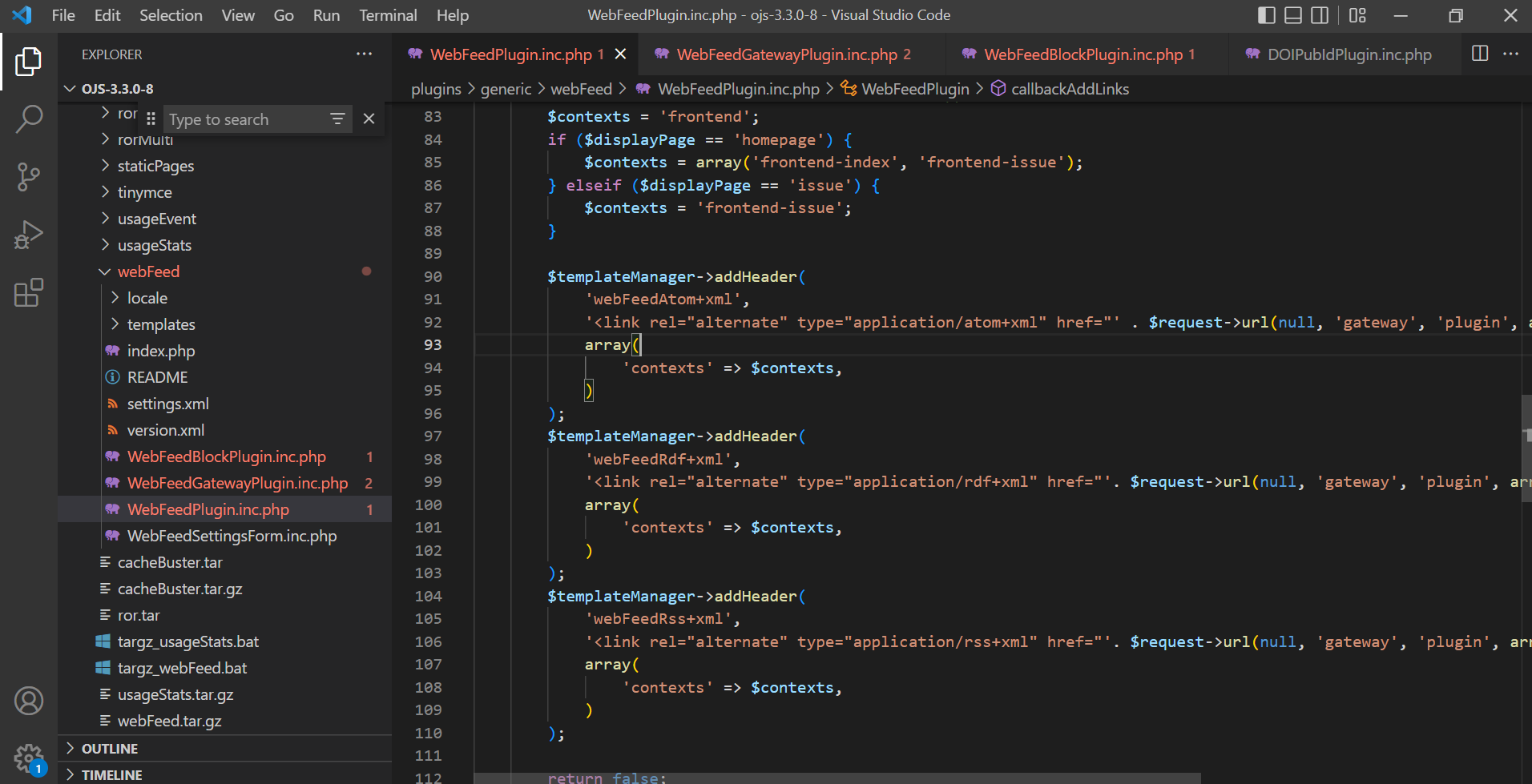Viewport: 1532px width, 784px height.
Task: Open the Selection menu
Action: tap(171, 15)
